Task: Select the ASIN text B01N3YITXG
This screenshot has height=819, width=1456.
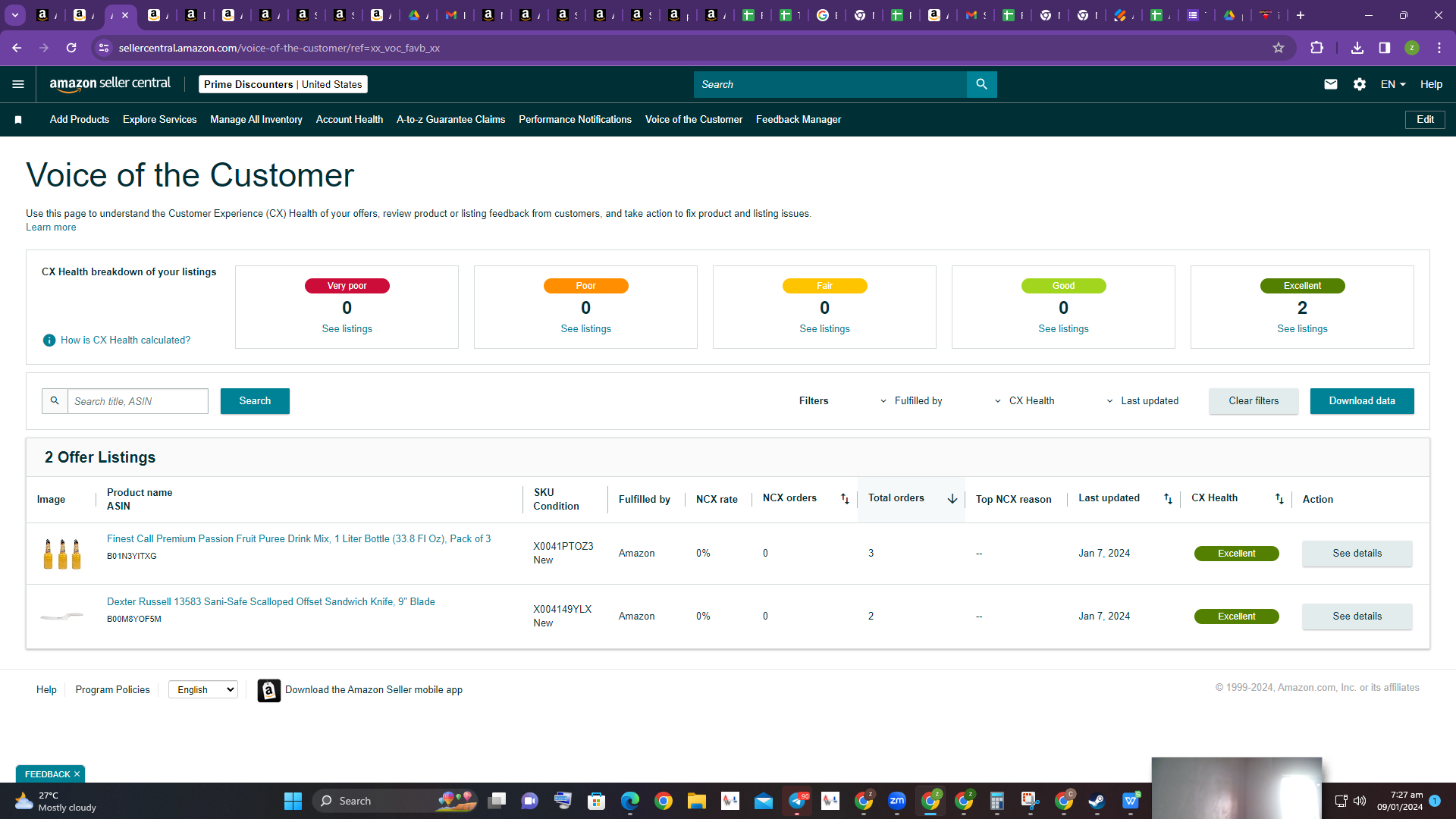Action: (x=132, y=557)
